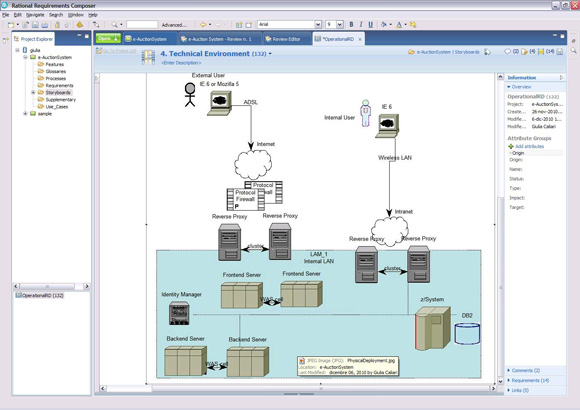Click the yellow Back arrow in the toolbar
The height and width of the screenshot is (410, 580).
203,25
